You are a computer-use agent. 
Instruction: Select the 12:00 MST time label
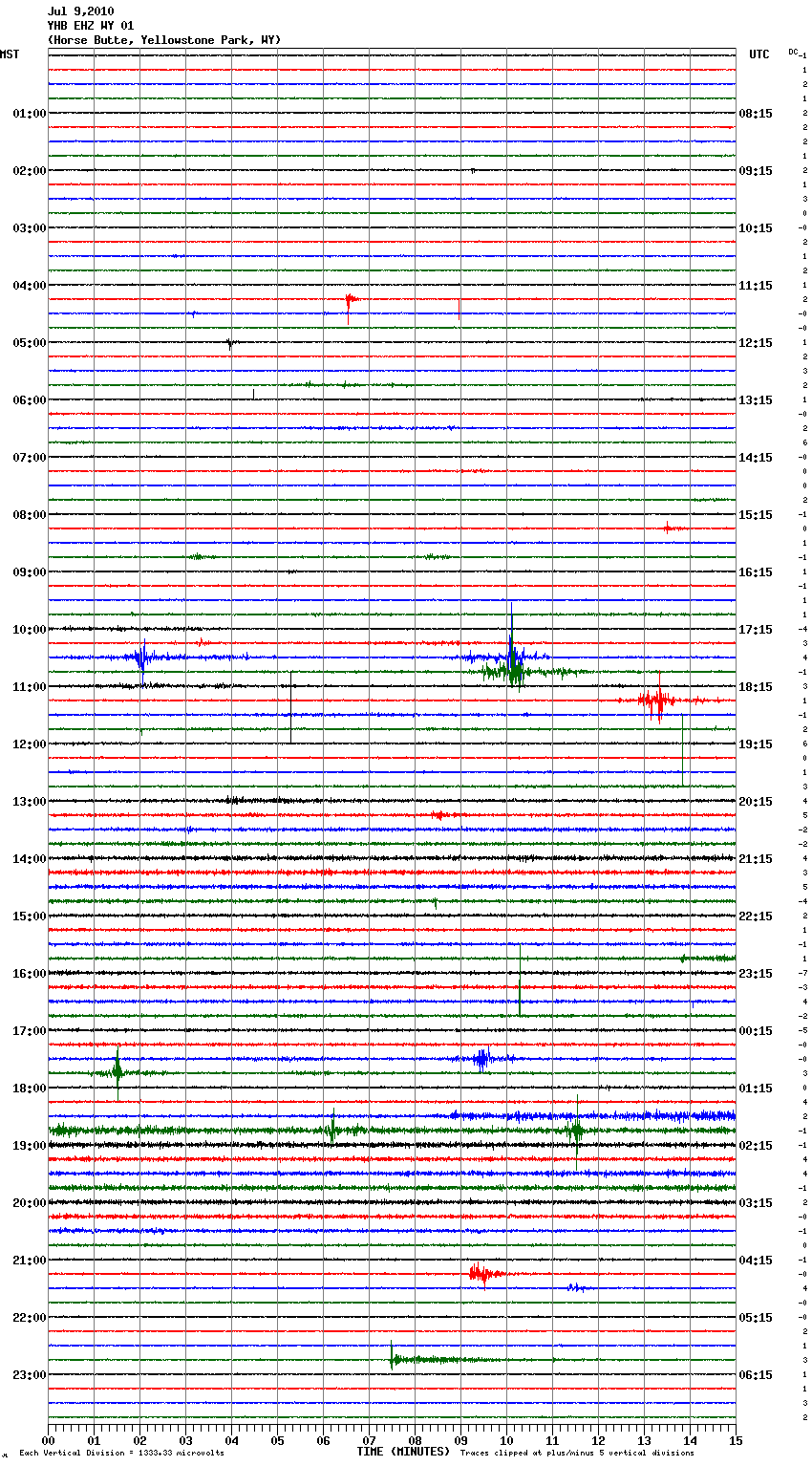(30, 744)
